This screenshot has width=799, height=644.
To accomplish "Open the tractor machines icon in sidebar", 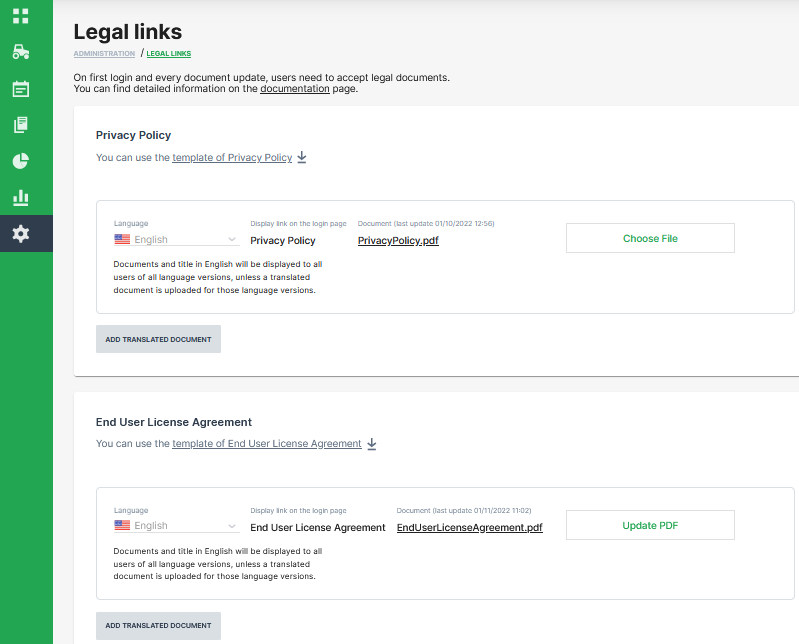I will click(20, 52).
